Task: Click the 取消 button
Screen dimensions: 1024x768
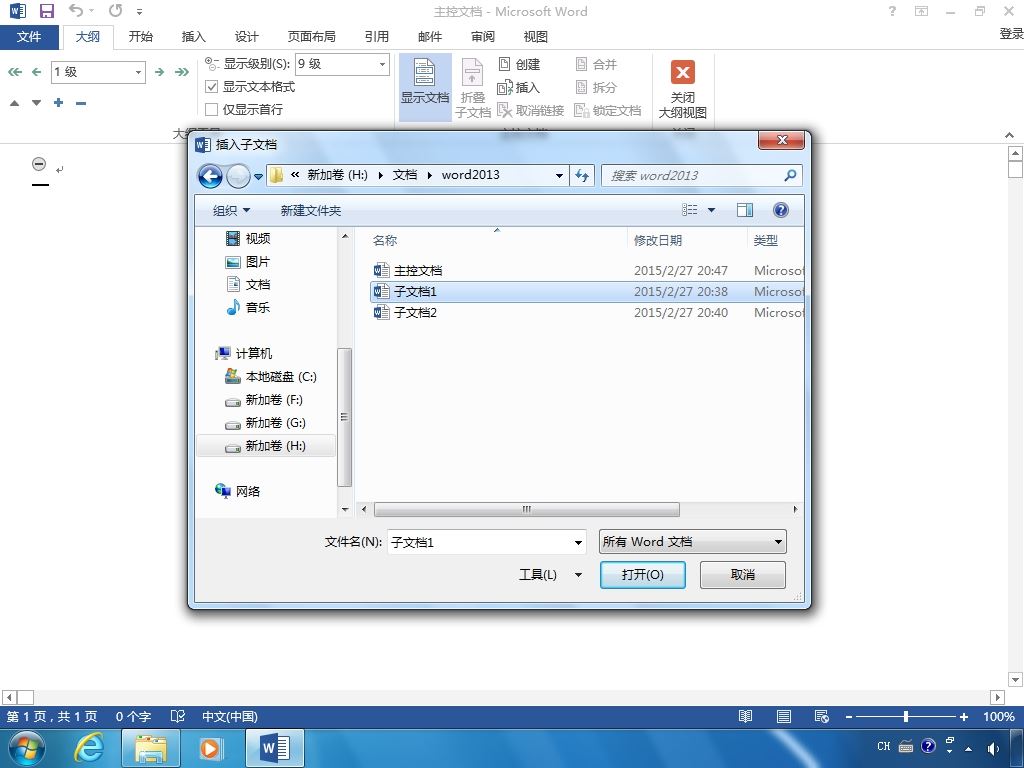Action: pyautogui.click(x=743, y=575)
